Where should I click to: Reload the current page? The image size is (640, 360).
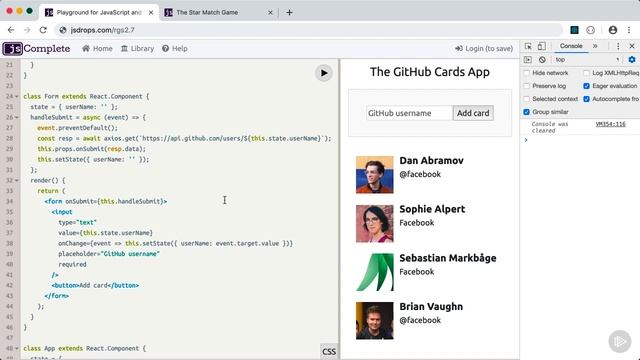pyautogui.click(x=43, y=30)
